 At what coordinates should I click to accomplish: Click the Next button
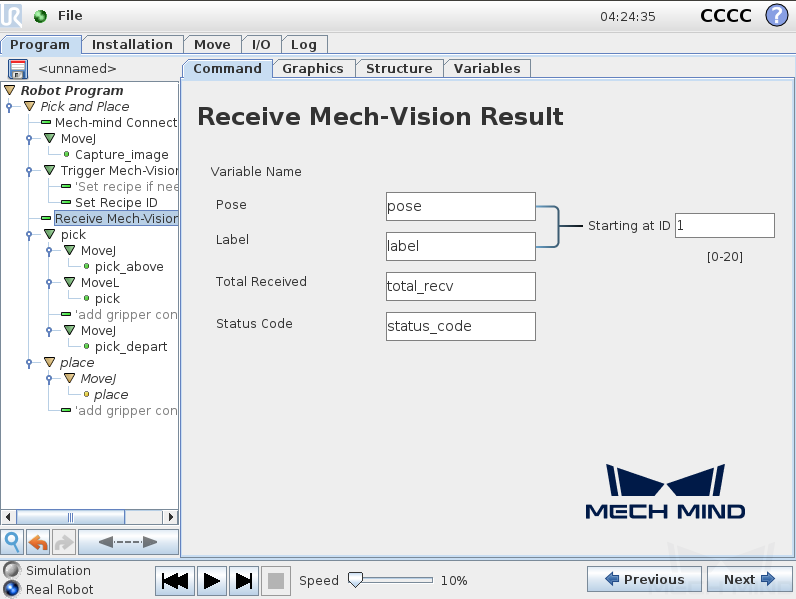pos(749,579)
